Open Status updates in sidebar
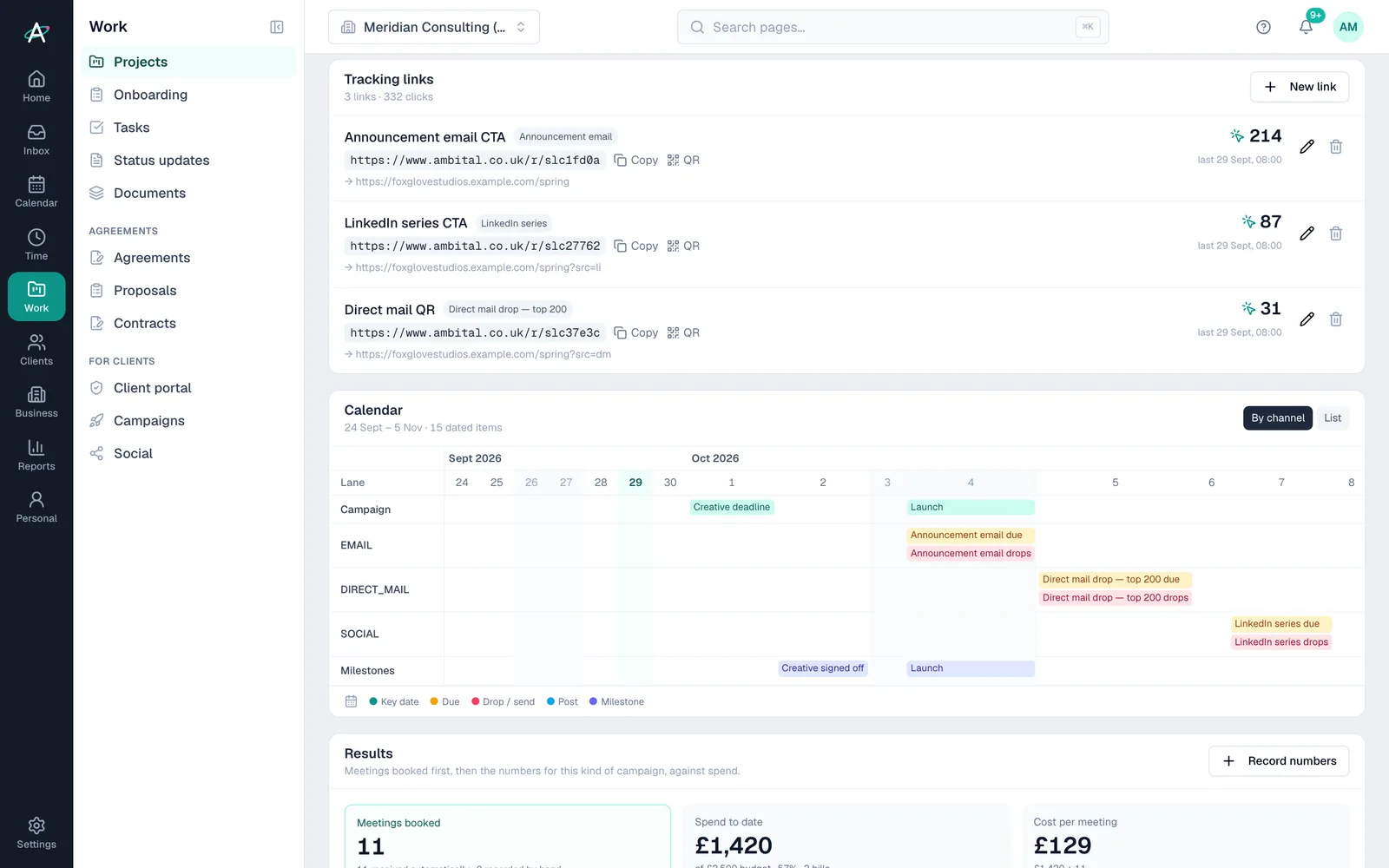The image size is (1389, 868). click(189, 161)
